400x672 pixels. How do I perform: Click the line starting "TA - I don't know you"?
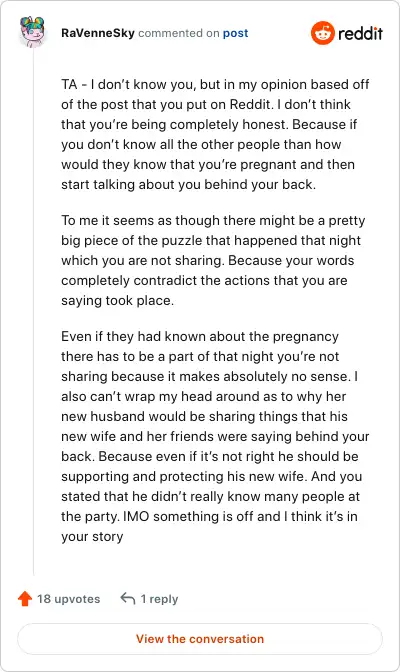click(x=215, y=84)
